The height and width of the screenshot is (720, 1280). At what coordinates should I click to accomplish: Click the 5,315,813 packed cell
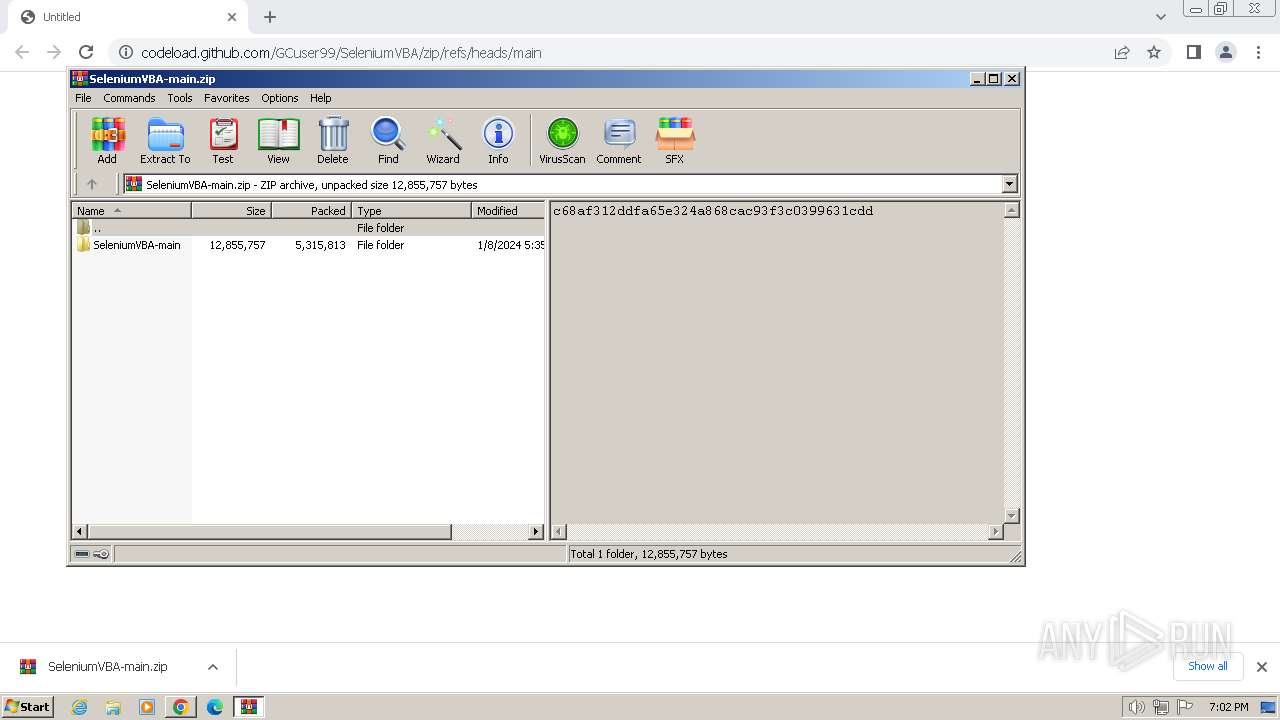click(x=320, y=245)
